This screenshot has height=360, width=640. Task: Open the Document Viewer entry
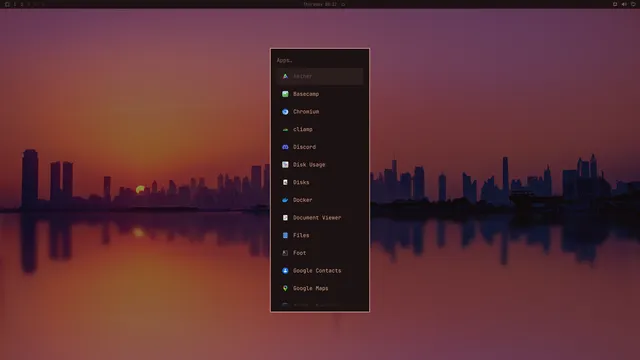tap(320, 218)
